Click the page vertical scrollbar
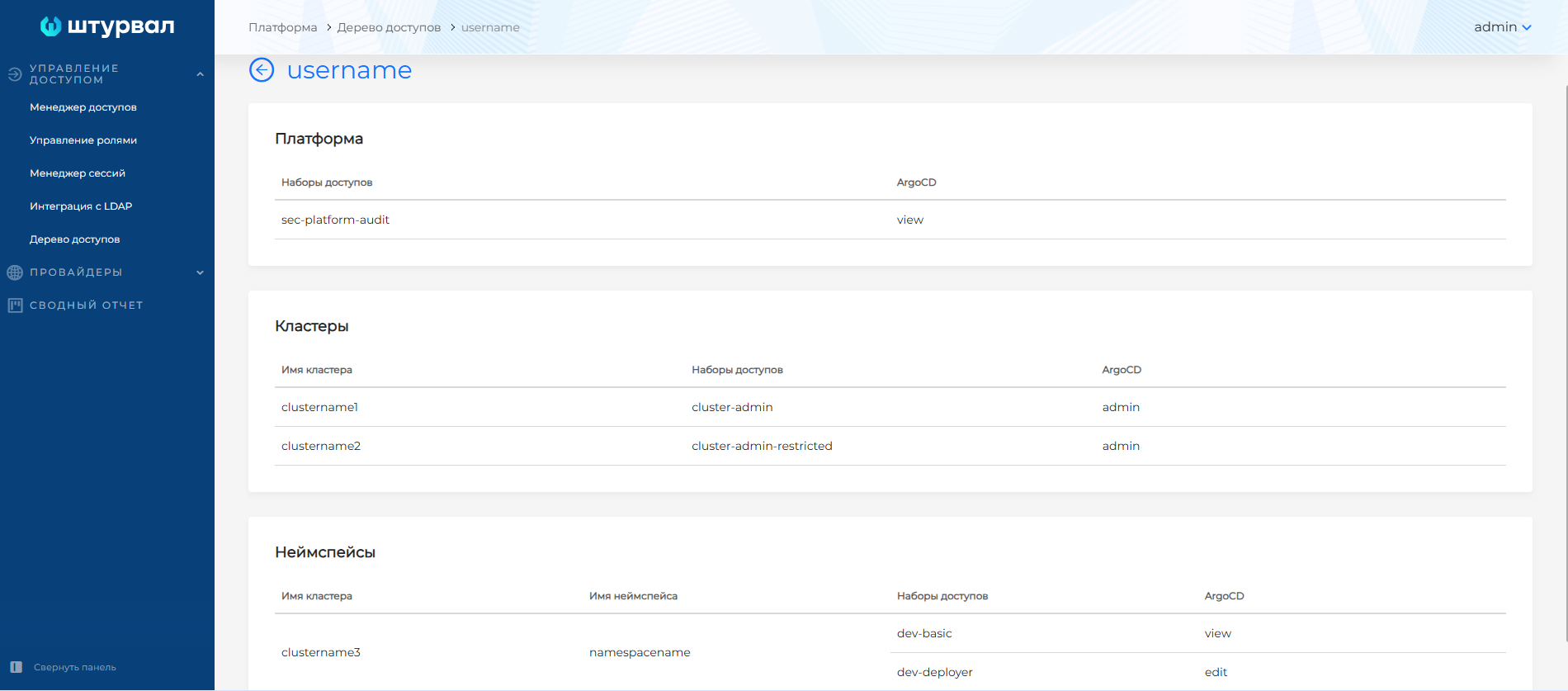1568x691 pixels. coord(1565,363)
